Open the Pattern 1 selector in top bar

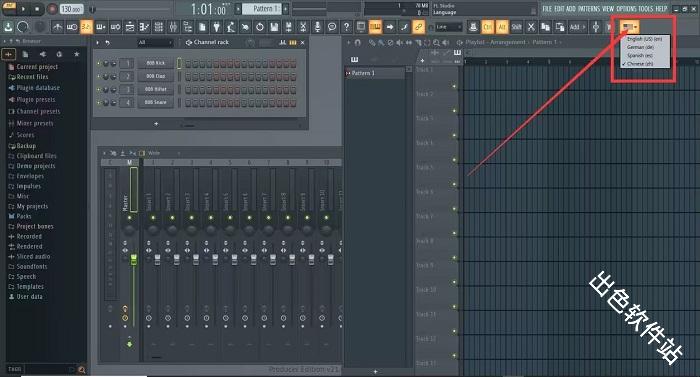click(x=262, y=8)
